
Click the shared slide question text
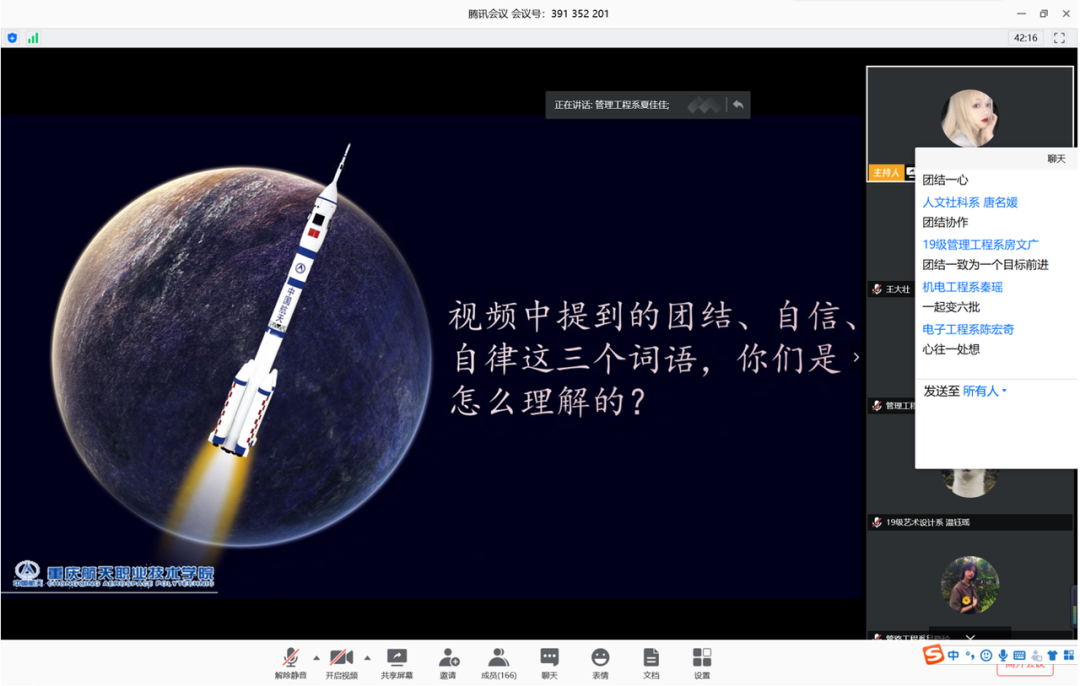coord(652,358)
